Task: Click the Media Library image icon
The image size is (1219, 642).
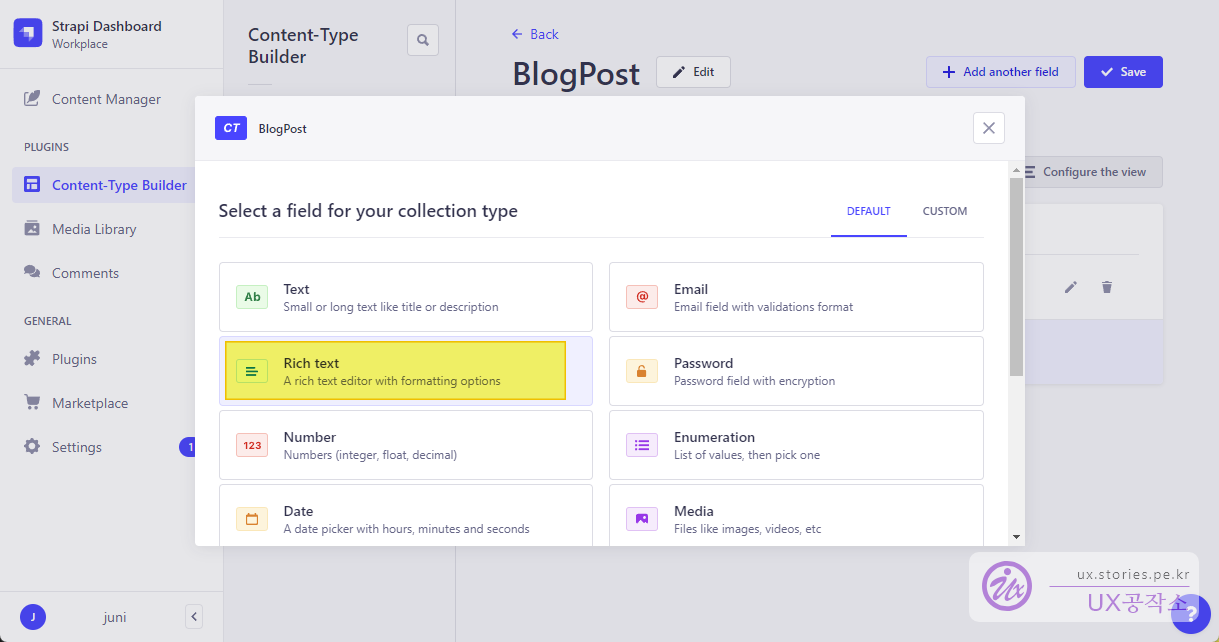Action: (32, 229)
